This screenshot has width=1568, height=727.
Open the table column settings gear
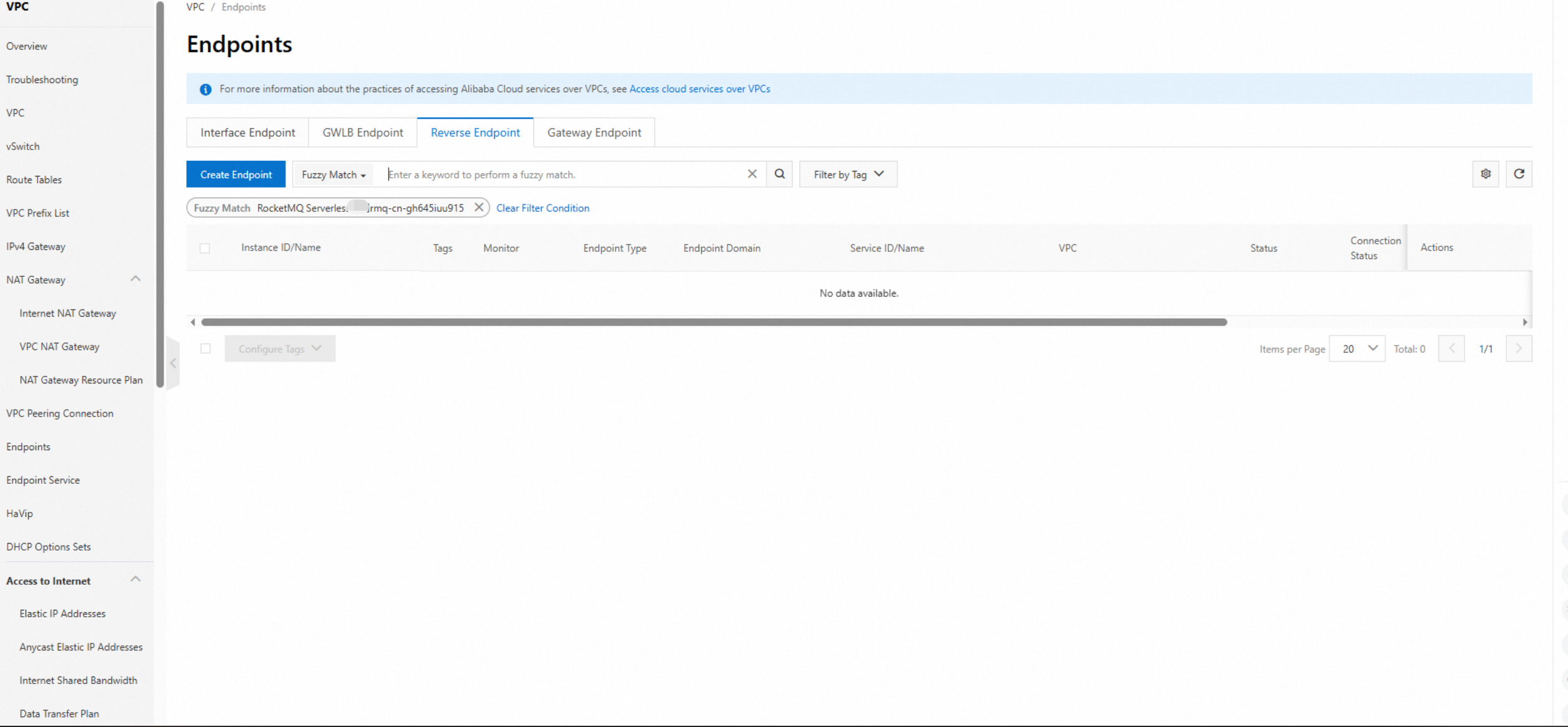tap(1485, 174)
